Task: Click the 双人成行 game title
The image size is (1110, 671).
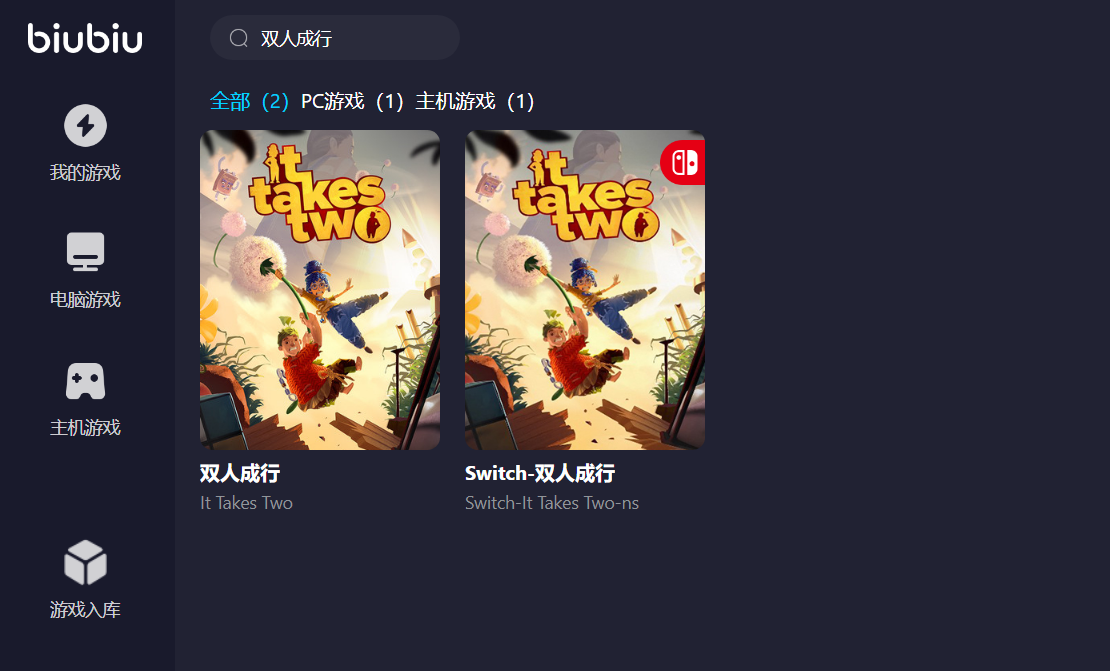Action: (x=240, y=473)
